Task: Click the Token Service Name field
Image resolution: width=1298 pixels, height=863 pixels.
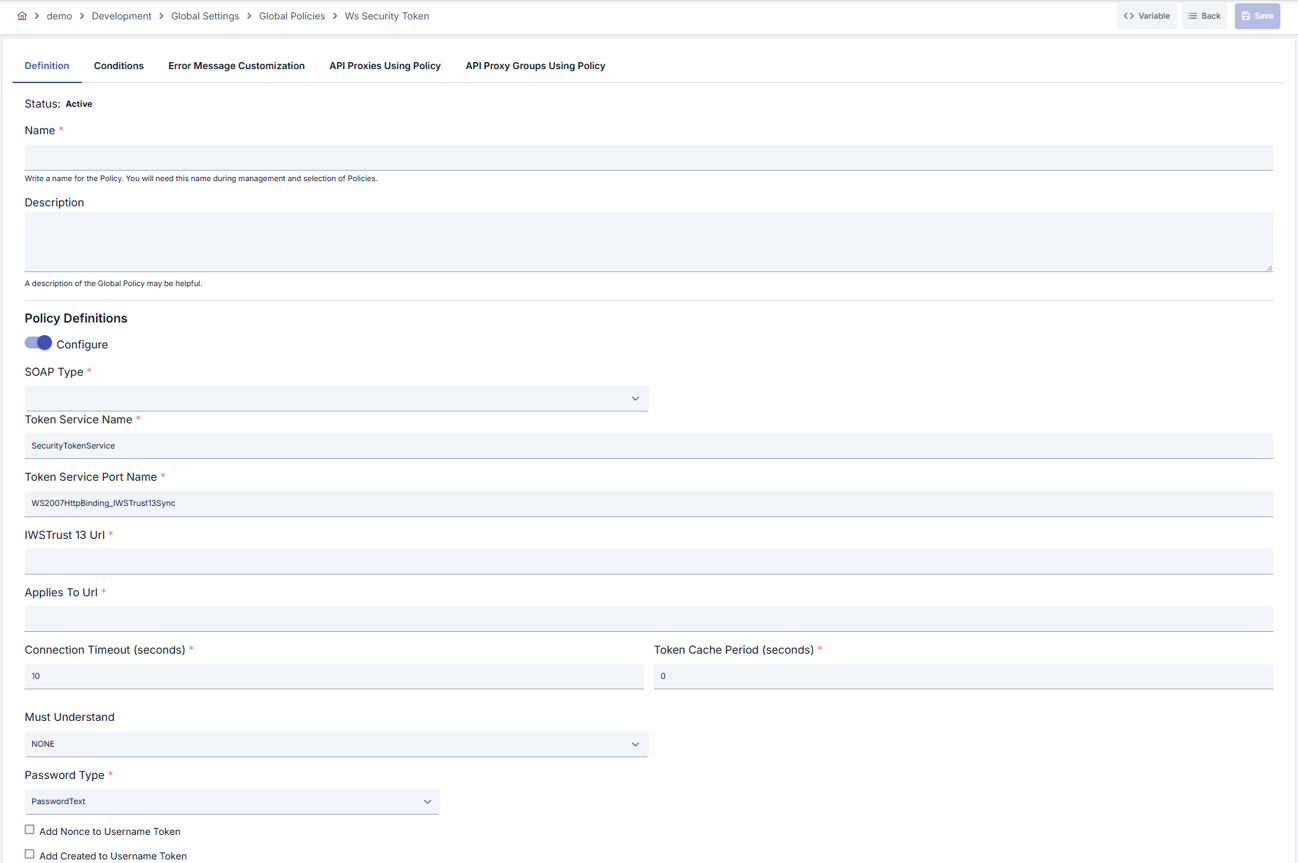Action: coord(649,446)
